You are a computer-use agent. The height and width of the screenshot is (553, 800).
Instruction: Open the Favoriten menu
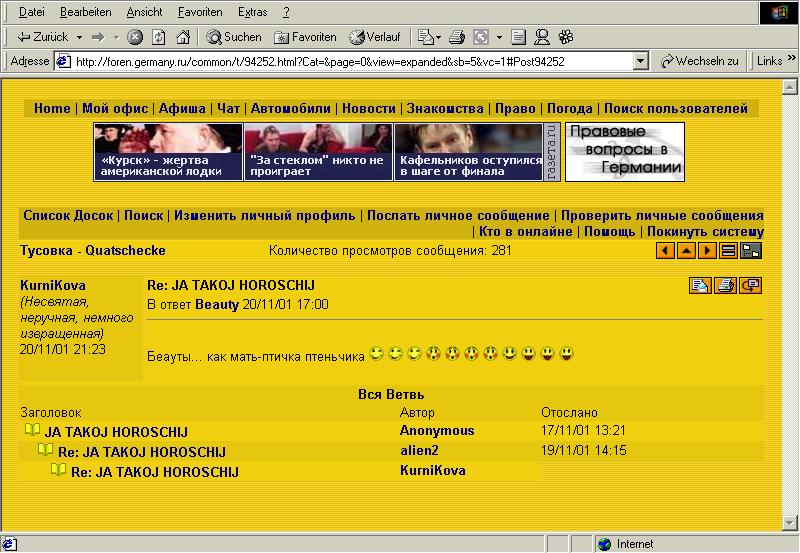[200, 12]
